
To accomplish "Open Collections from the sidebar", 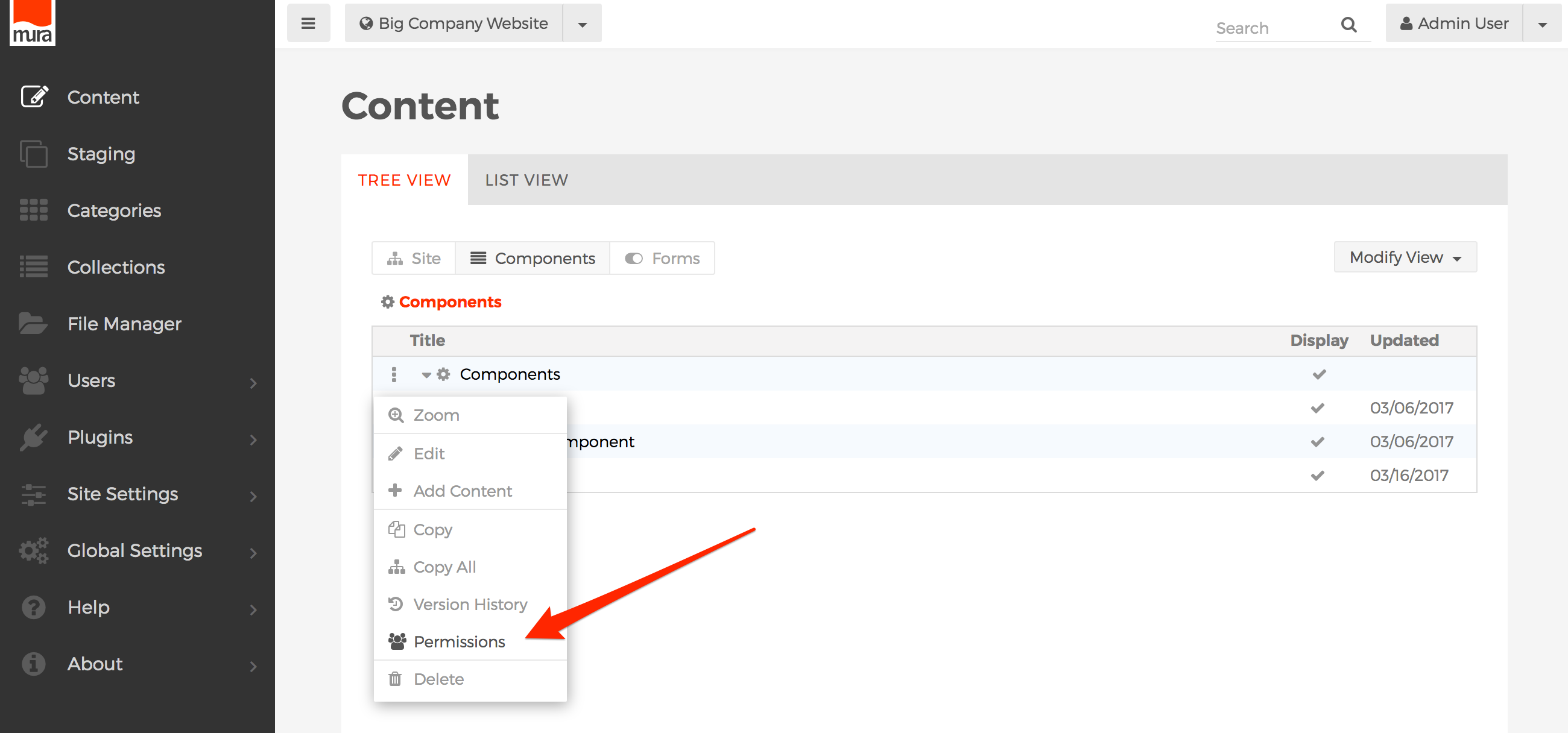I will tap(116, 267).
